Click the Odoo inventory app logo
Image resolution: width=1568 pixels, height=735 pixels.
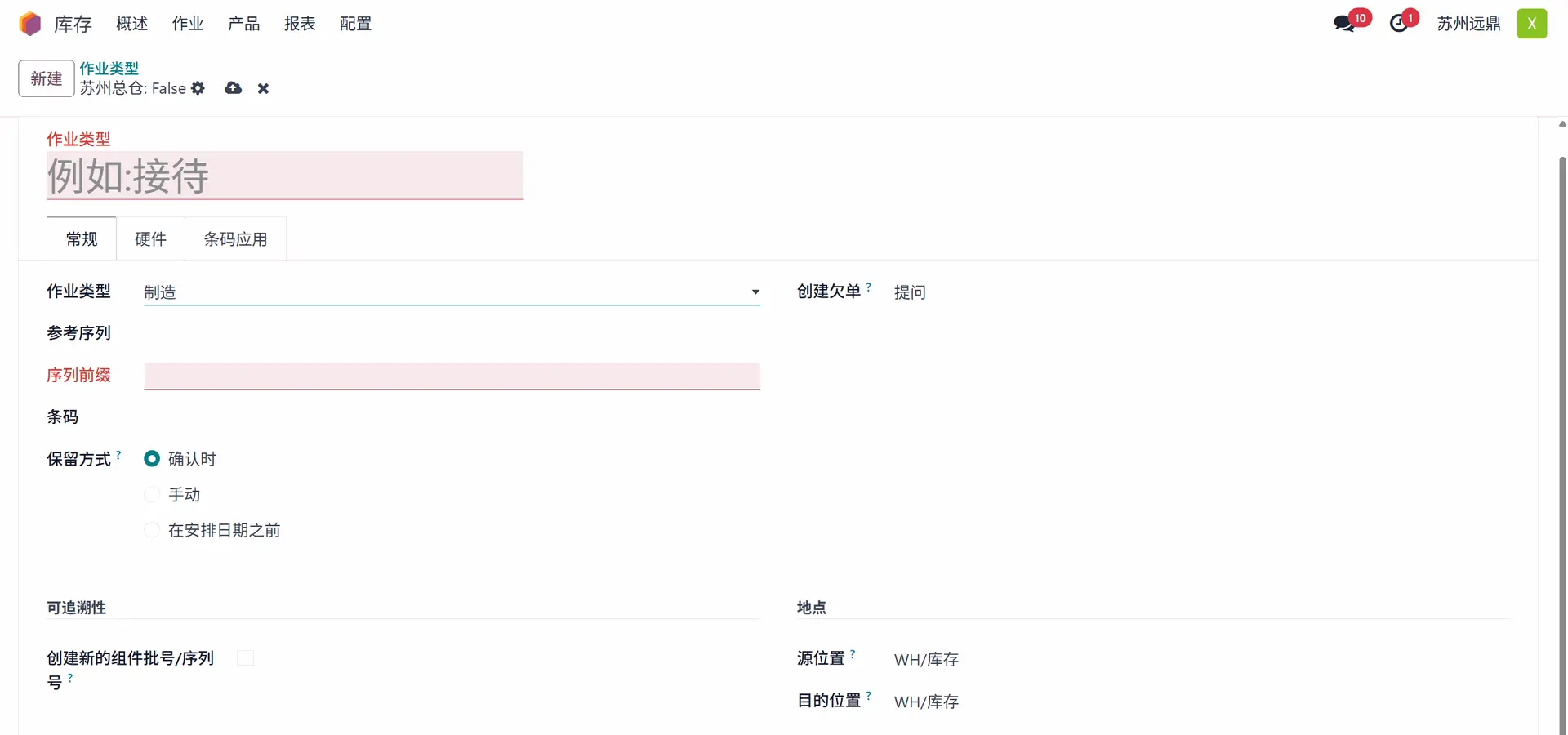tap(30, 24)
